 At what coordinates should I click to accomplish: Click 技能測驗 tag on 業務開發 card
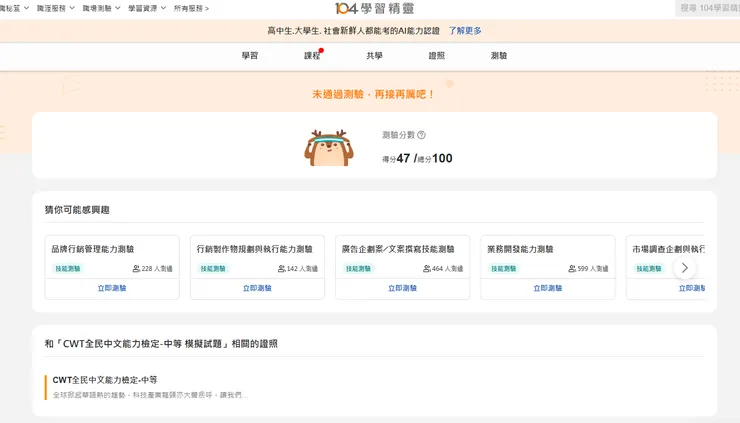[504, 269]
